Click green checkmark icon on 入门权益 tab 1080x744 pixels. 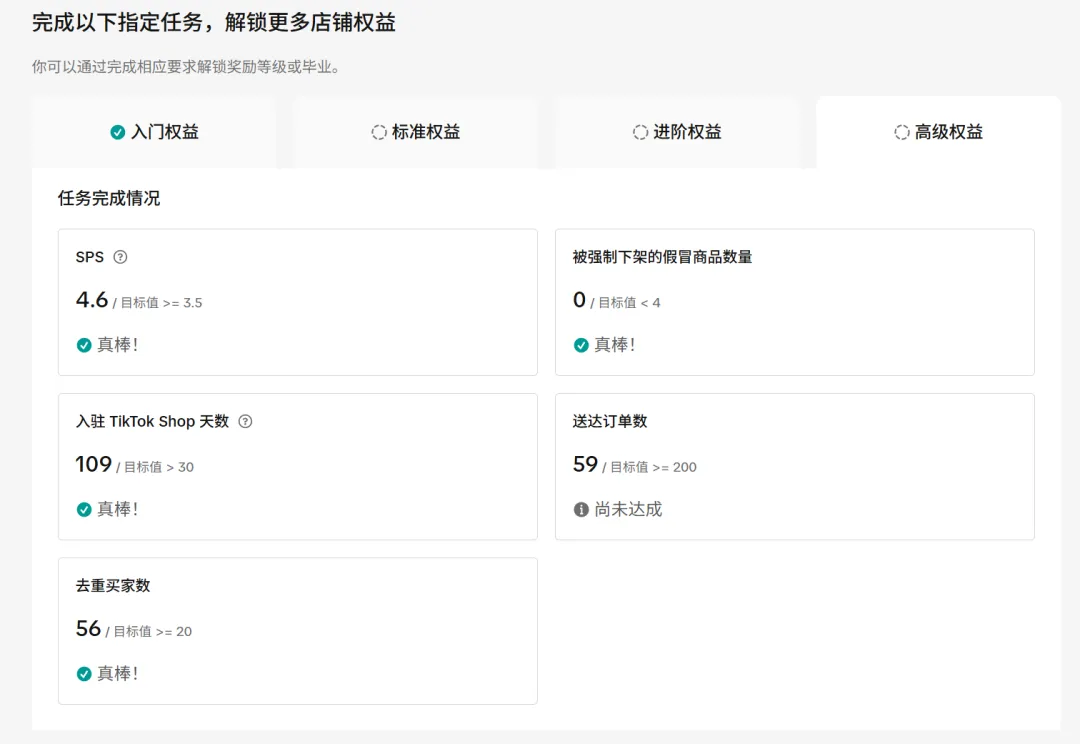118,132
